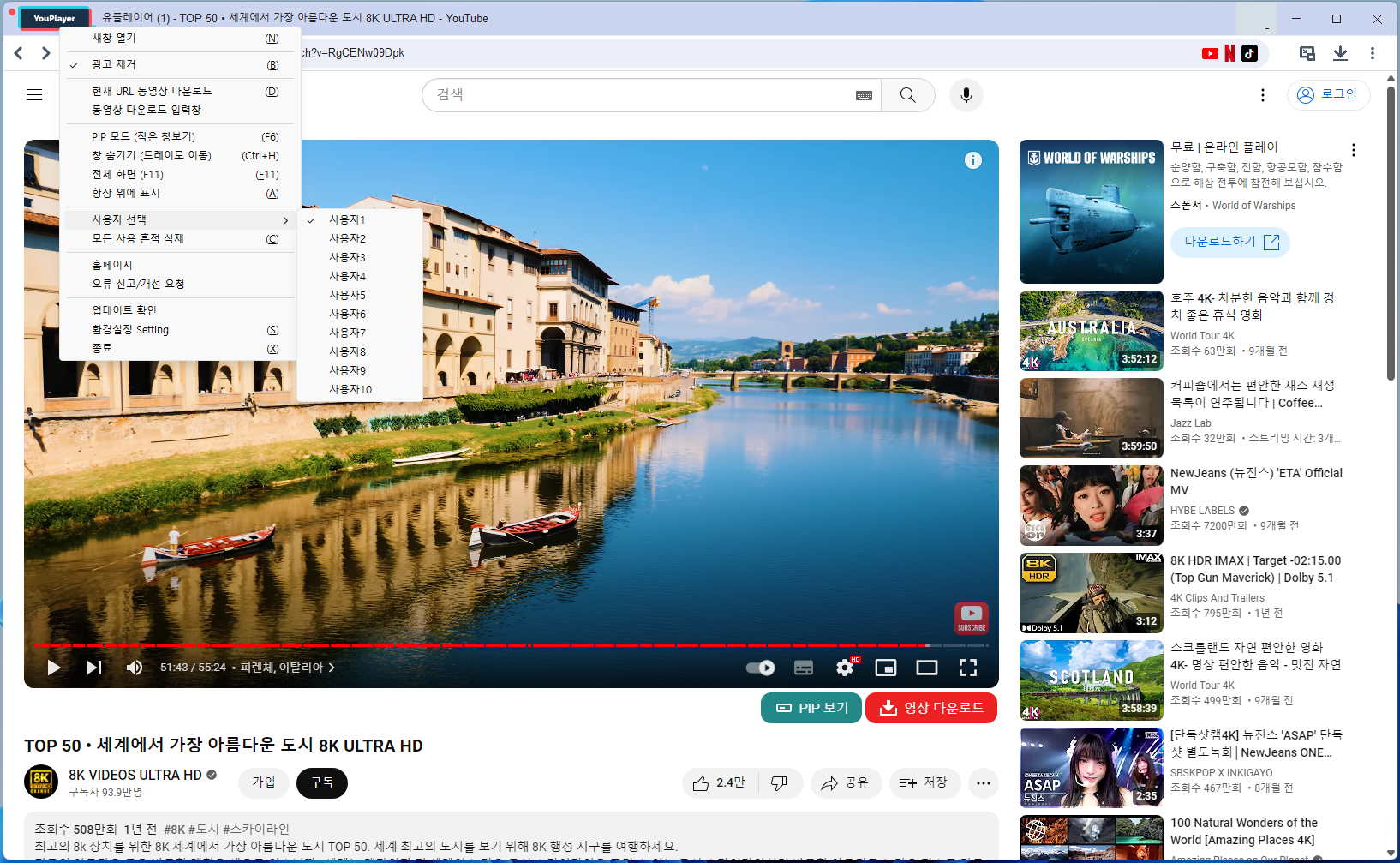Enter fullscreen with the player icon
Screen dimensions: 1400x863
pyautogui.click(x=967, y=668)
